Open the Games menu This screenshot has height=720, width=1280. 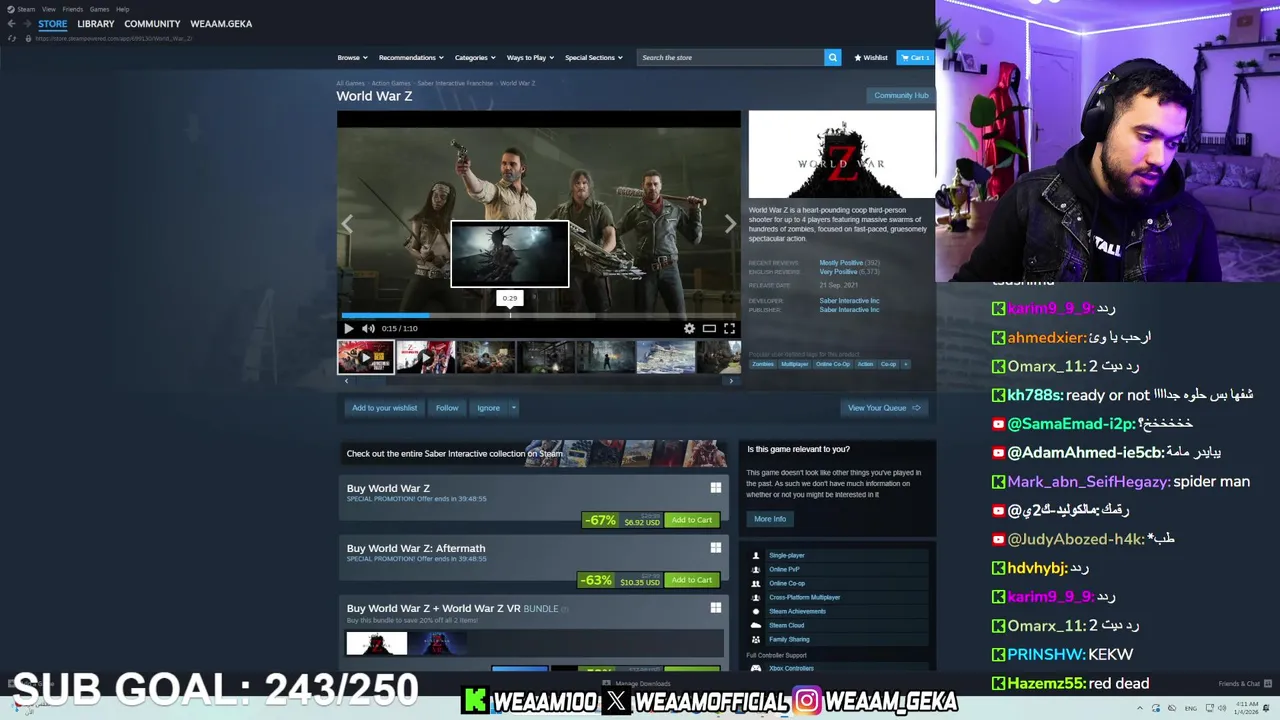click(x=99, y=9)
